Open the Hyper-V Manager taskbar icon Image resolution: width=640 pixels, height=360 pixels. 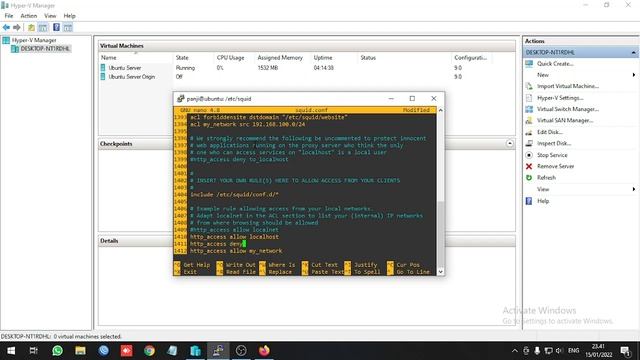(196, 351)
